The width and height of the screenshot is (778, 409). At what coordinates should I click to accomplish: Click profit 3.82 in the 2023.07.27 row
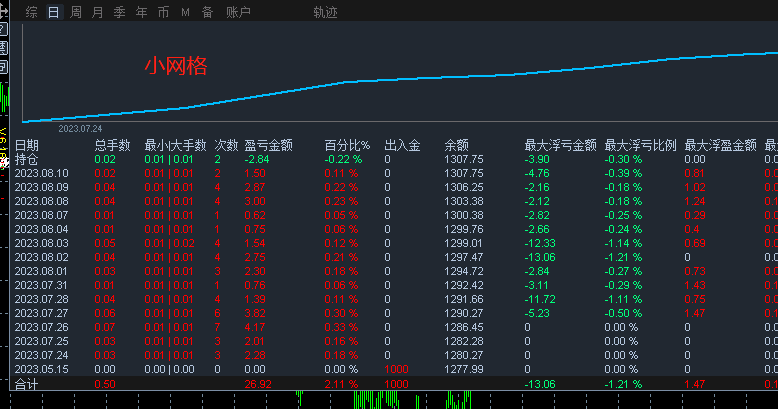[255, 313]
